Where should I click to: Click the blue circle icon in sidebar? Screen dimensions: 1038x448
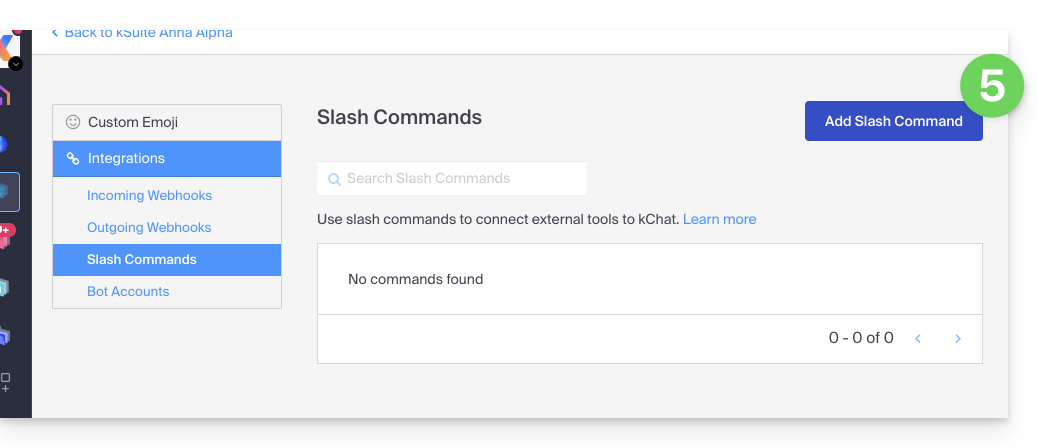coord(4,144)
